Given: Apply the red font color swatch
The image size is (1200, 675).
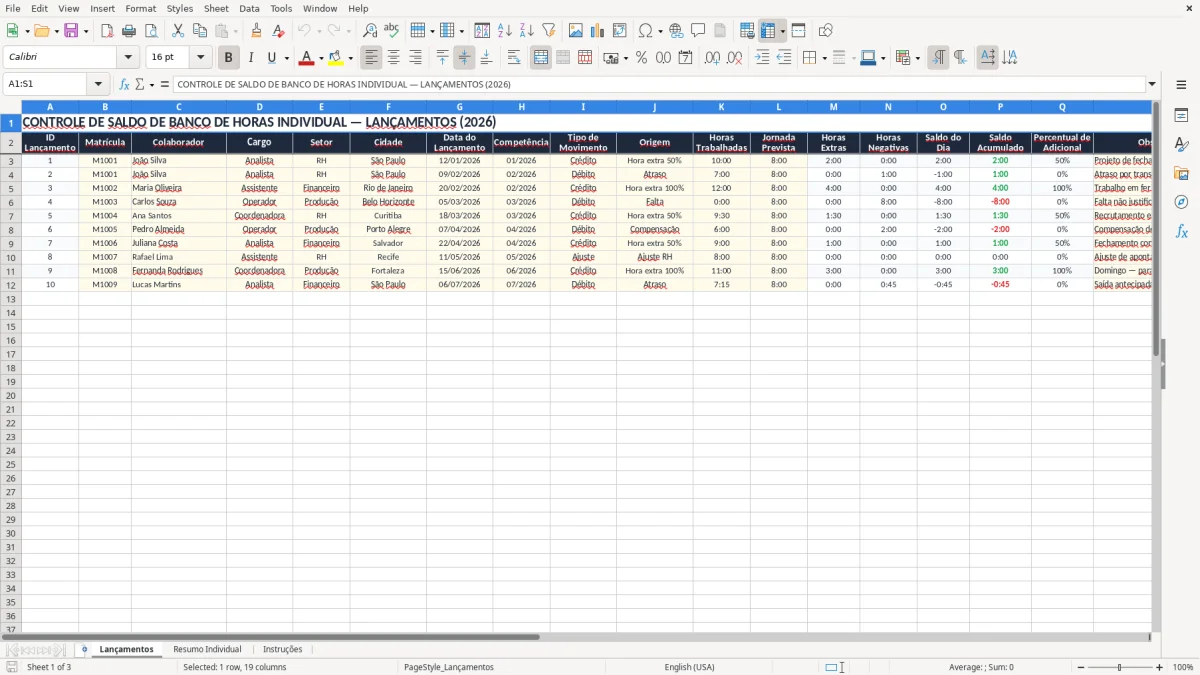Looking at the screenshot, I should coord(307,58).
